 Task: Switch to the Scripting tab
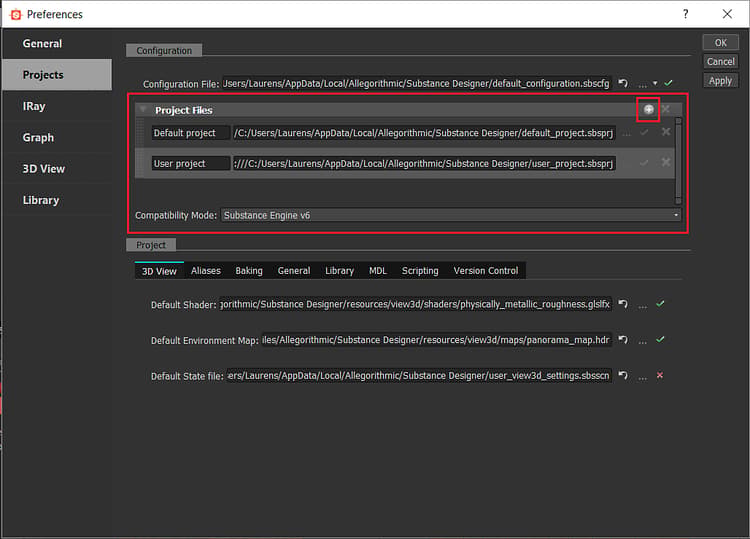click(420, 271)
